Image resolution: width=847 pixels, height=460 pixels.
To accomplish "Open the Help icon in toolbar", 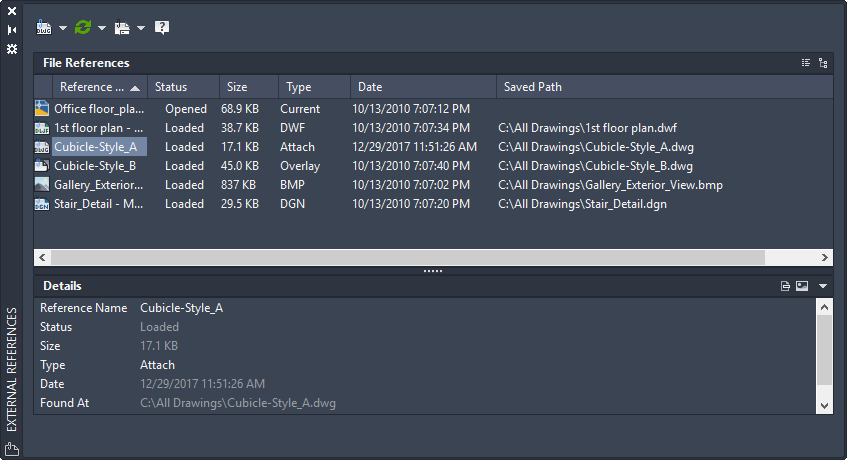I will click(x=162, y=28).
